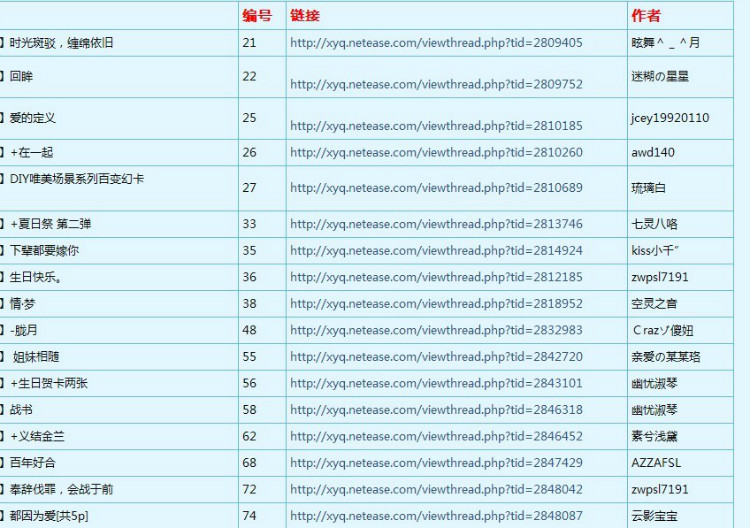The width and height of the screenshot is (750, 528).
Task: Click the 链接 column header
Action: pyautogui.click(x=305, y=16)
